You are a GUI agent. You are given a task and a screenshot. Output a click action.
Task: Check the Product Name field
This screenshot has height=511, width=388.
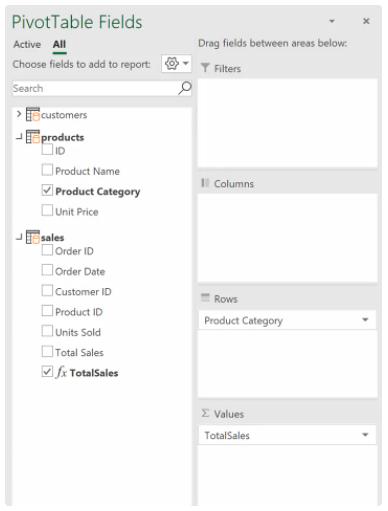47,170
